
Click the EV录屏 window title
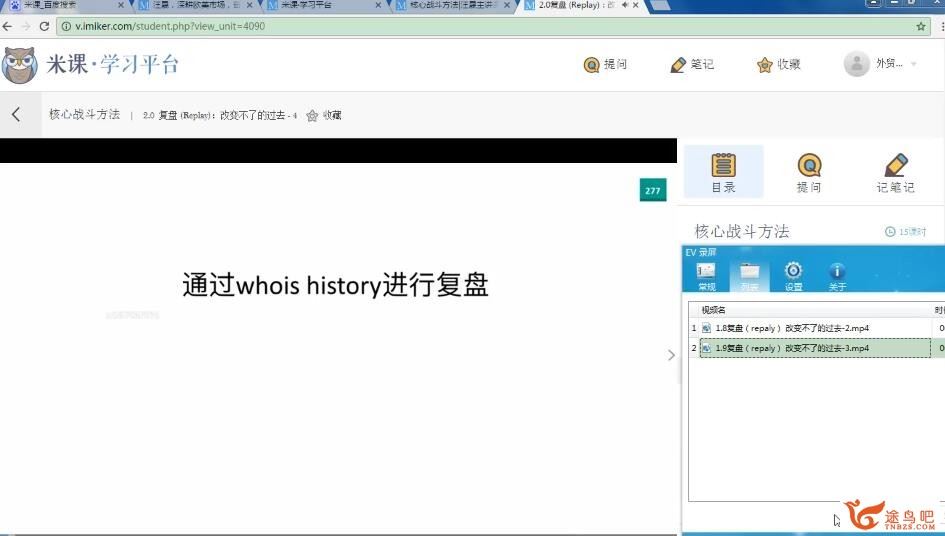pyautogui.click(x=701, y=252)
